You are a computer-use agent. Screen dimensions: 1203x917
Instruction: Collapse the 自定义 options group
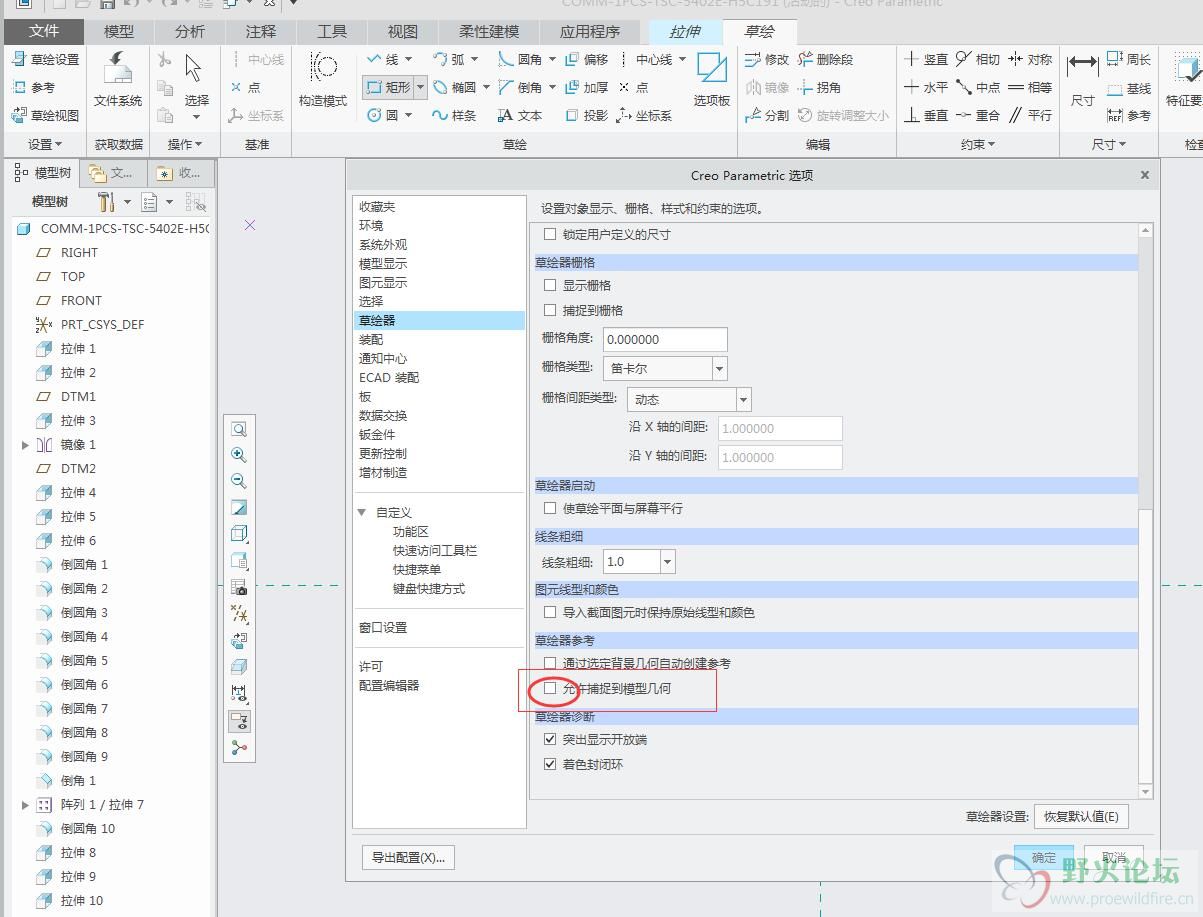[x=362, y=512]
